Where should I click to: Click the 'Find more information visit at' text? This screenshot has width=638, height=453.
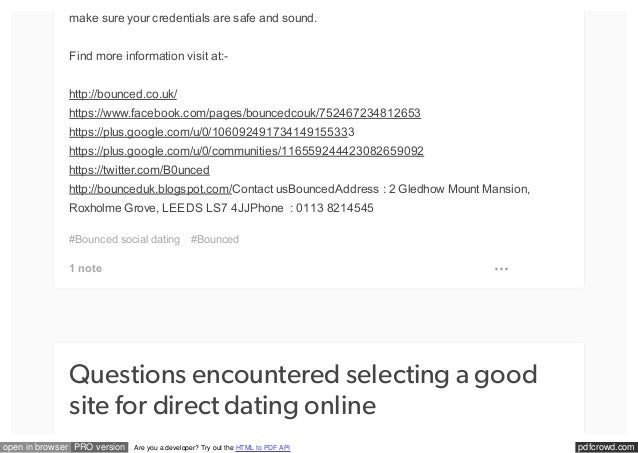149,56
